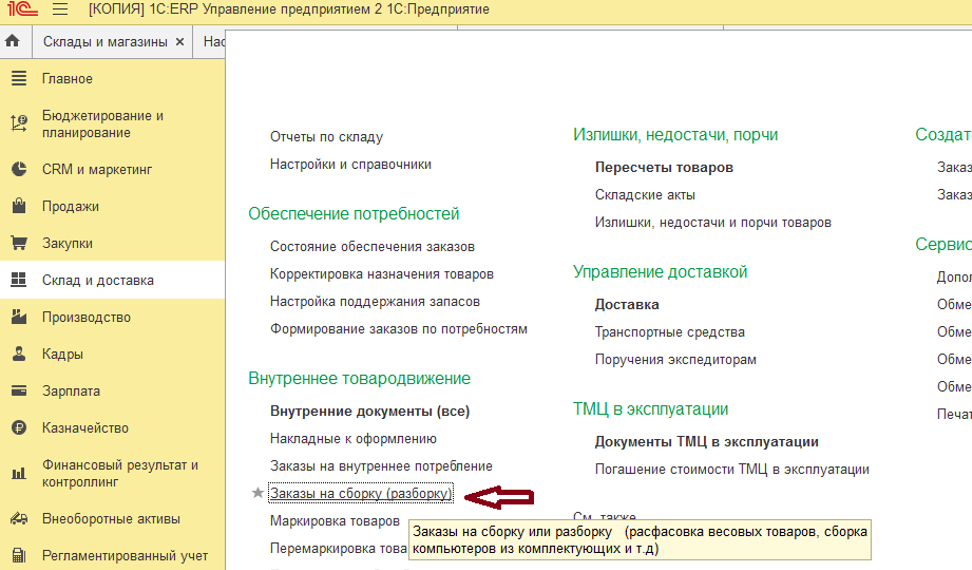Open Внутренние документы (все)
Screen dimensions: 972x570
point(369,411)
